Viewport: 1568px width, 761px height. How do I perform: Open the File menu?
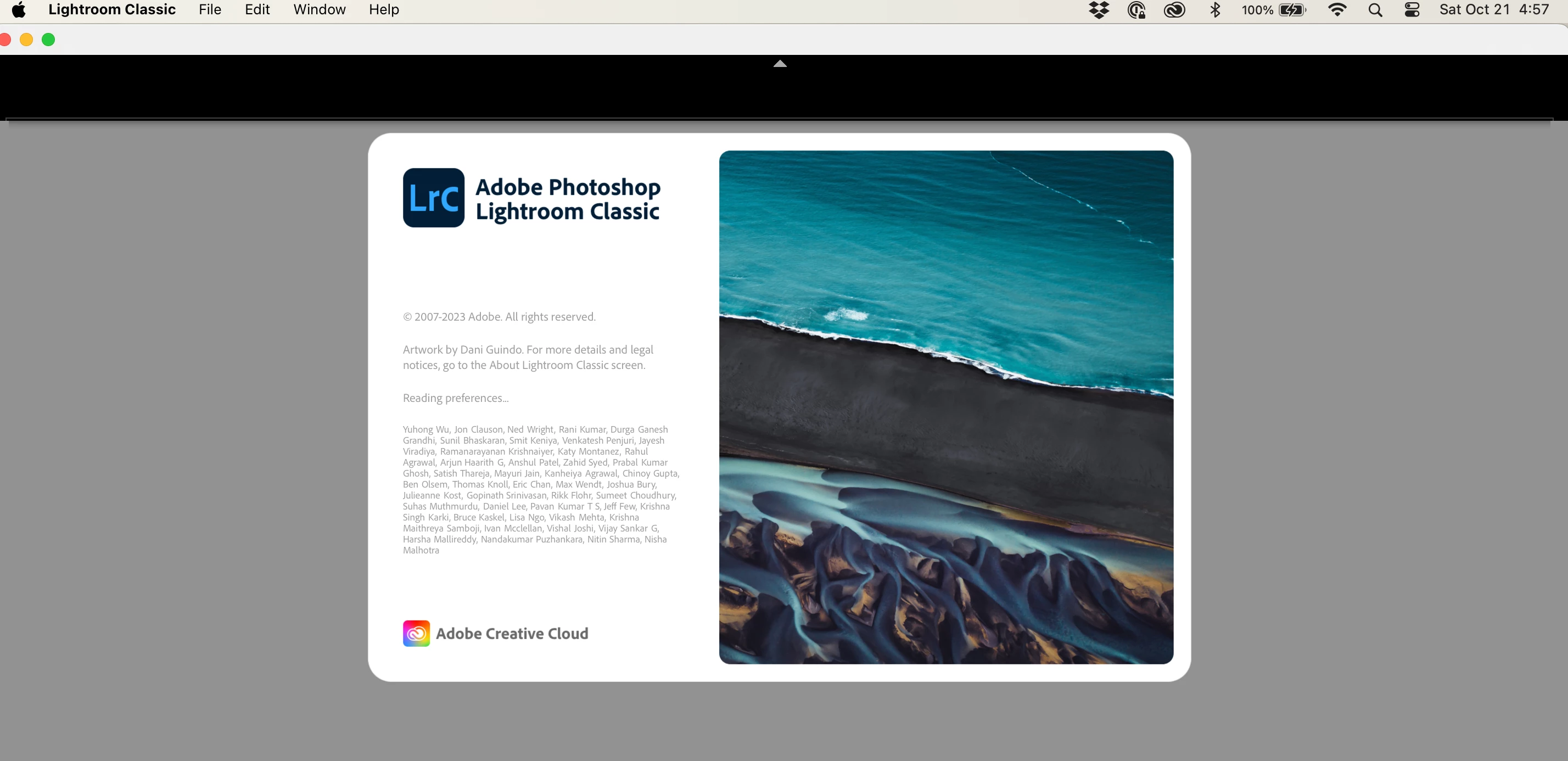point(209,10)
